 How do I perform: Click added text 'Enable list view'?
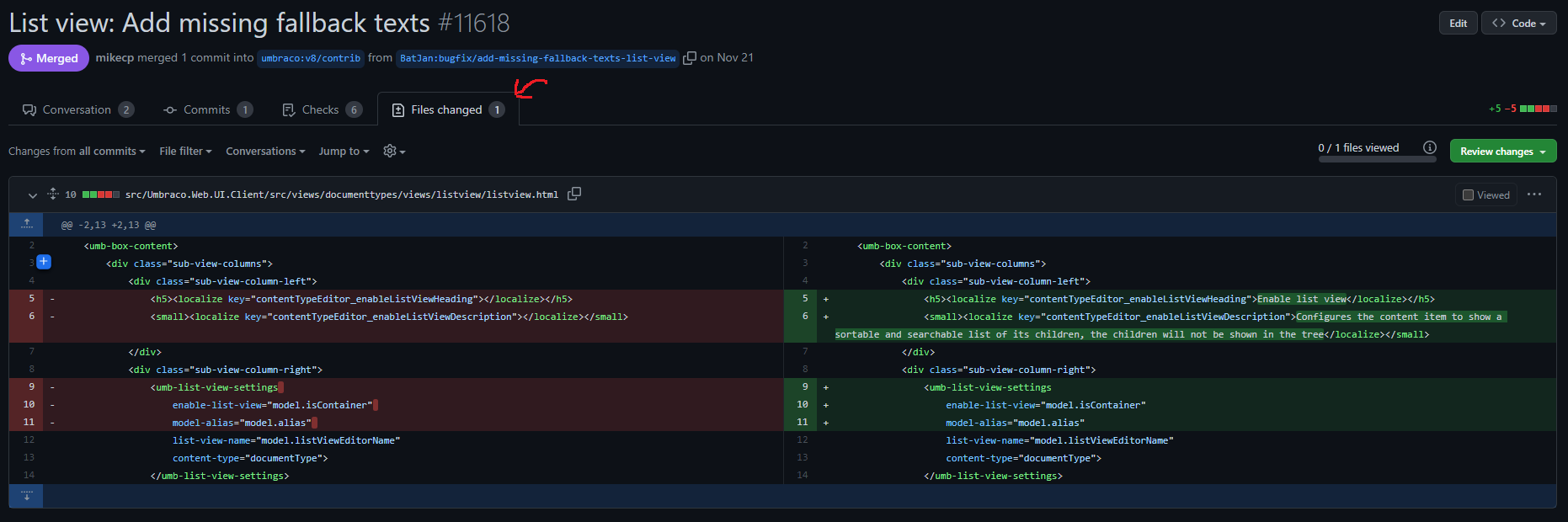1302,299
